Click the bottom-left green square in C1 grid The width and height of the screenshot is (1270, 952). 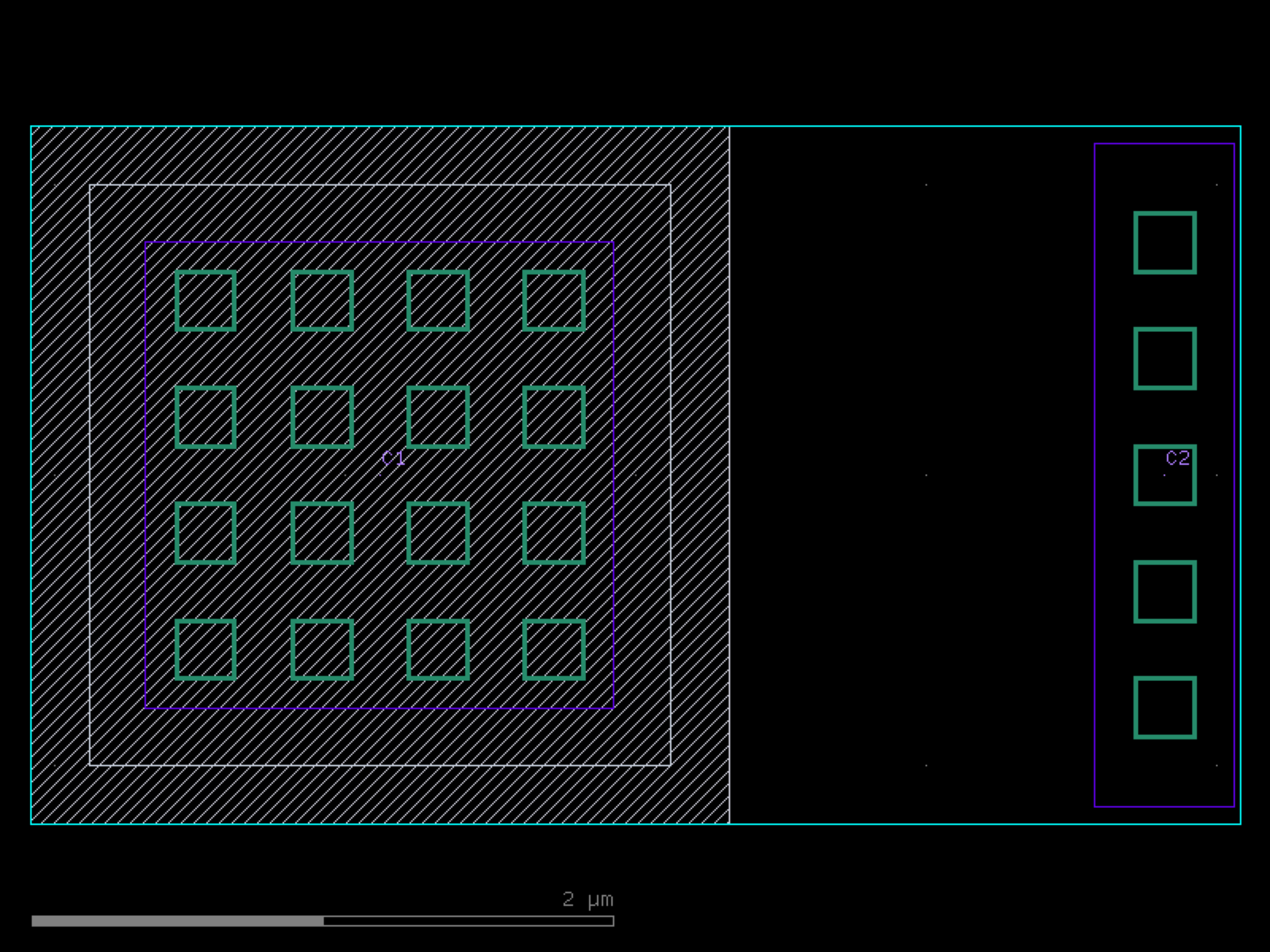click(x=206, y=649)
